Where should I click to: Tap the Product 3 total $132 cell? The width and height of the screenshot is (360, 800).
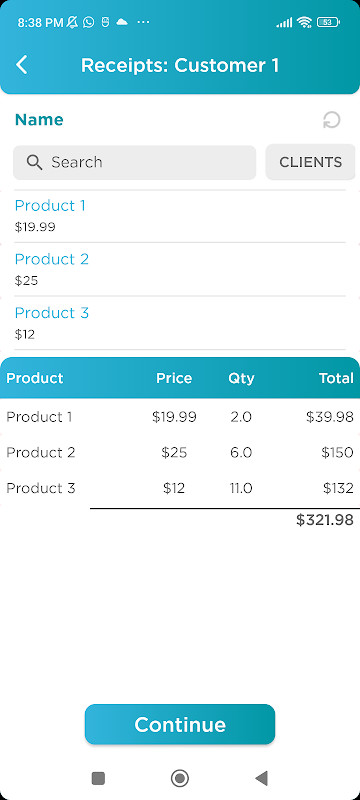coord(338,488)
